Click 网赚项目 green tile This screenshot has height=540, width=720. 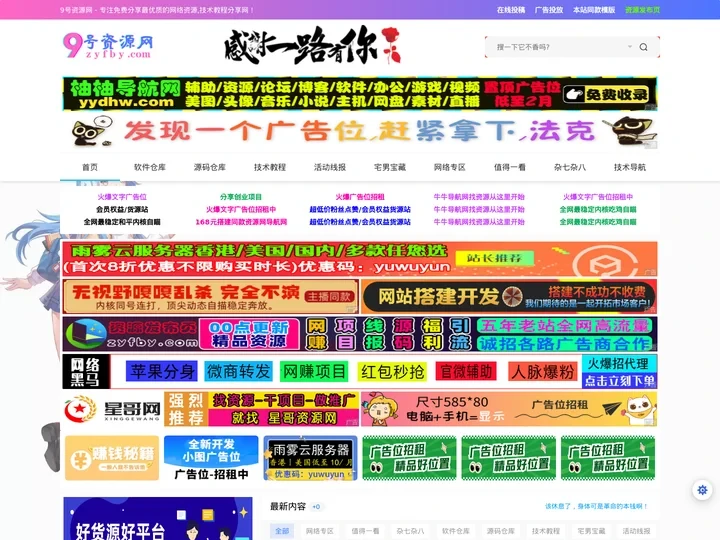314,371
